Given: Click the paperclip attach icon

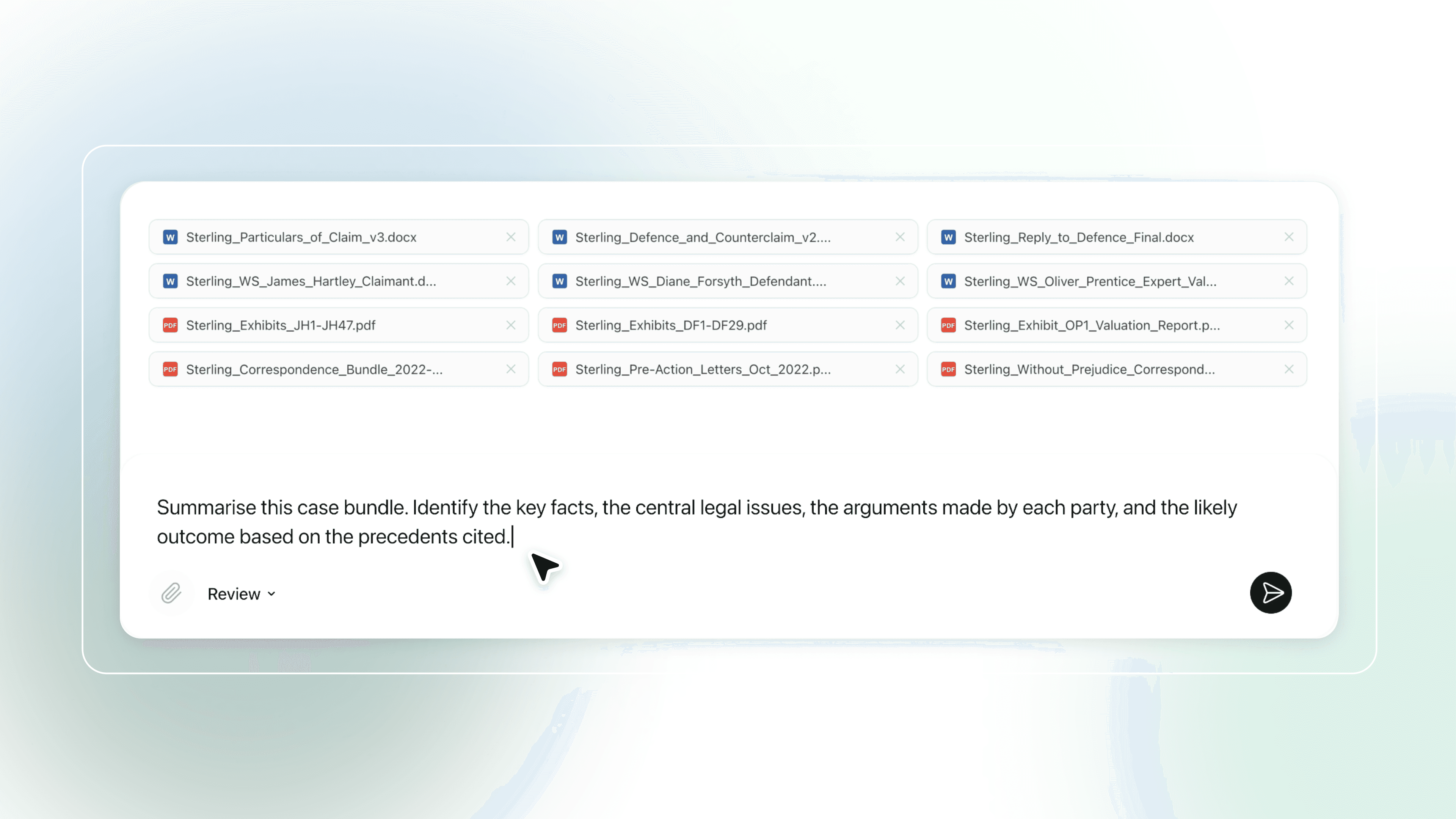Looking at the screenshot, I should pyautogui.click(x=171, y=593).
